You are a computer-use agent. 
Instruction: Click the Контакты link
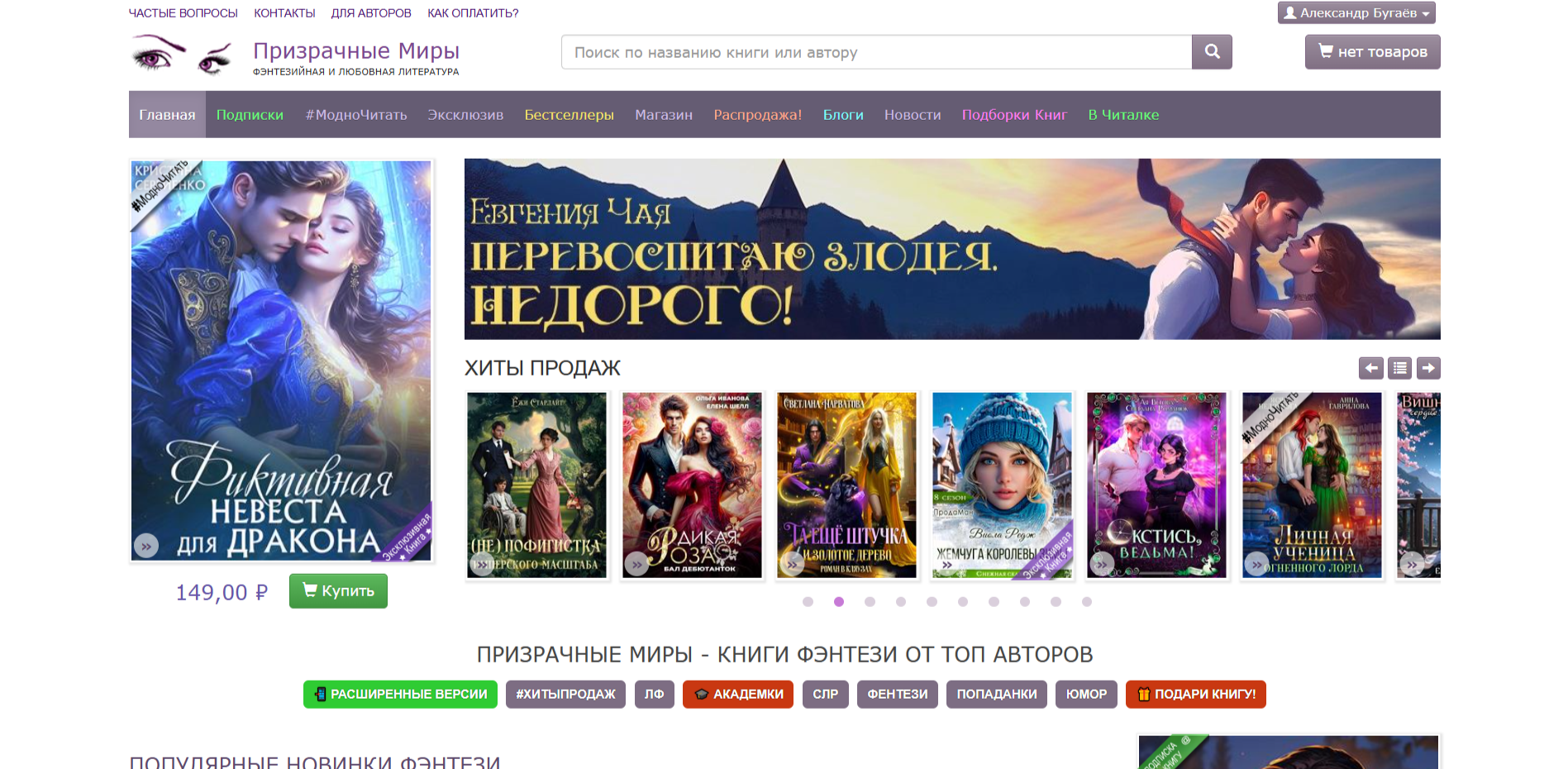284,13
